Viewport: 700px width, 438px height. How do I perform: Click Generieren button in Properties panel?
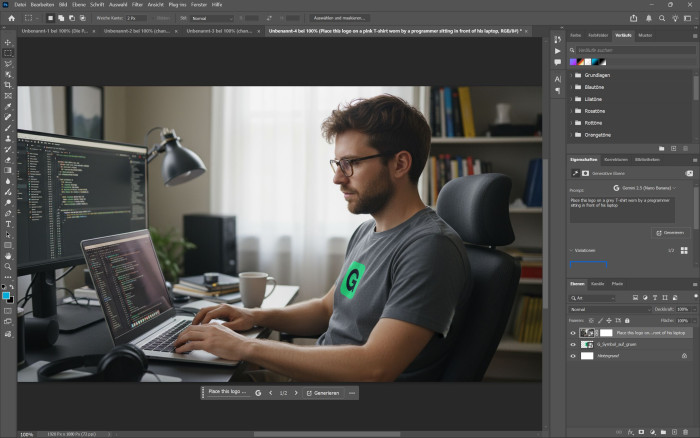[x=670, y=233]
